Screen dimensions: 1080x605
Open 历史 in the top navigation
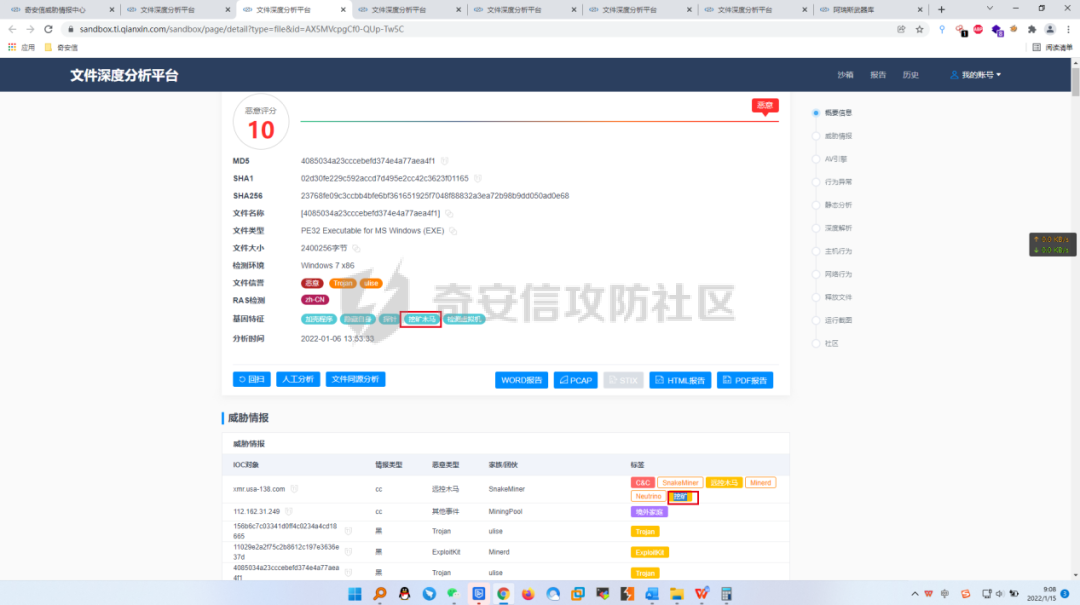[910, 75]
